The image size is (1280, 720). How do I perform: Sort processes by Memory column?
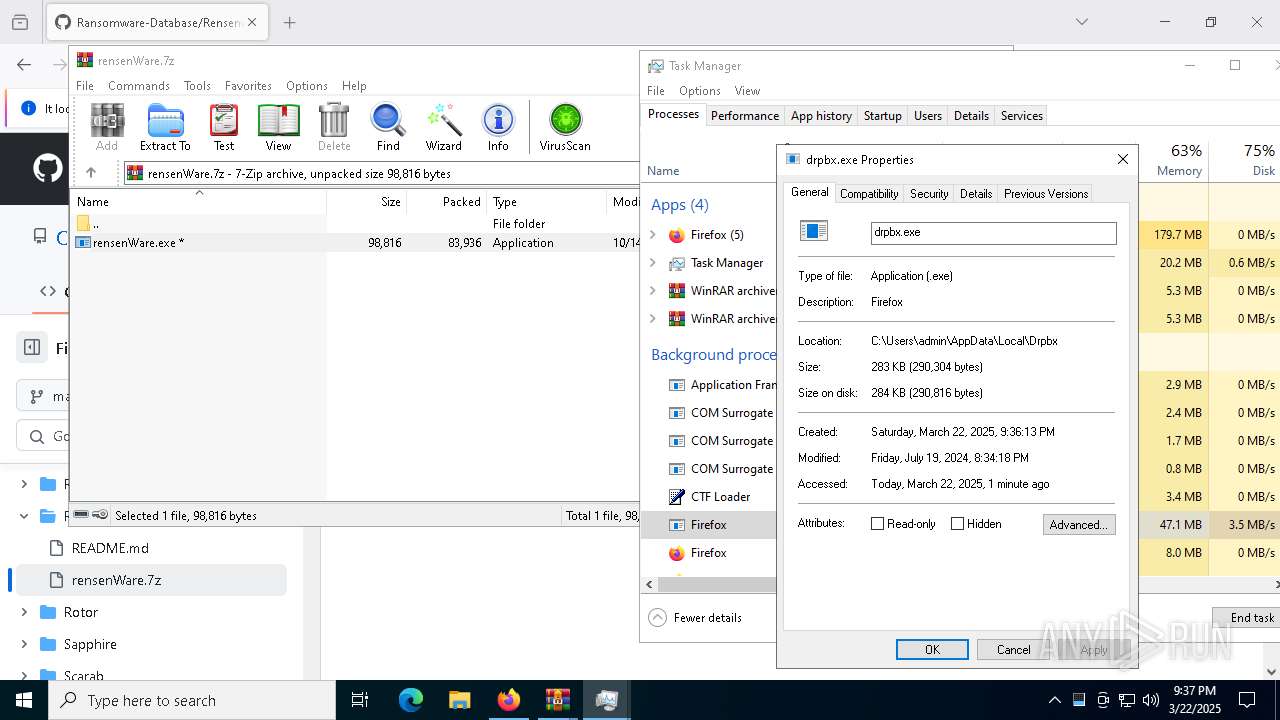click(1174, 159)
